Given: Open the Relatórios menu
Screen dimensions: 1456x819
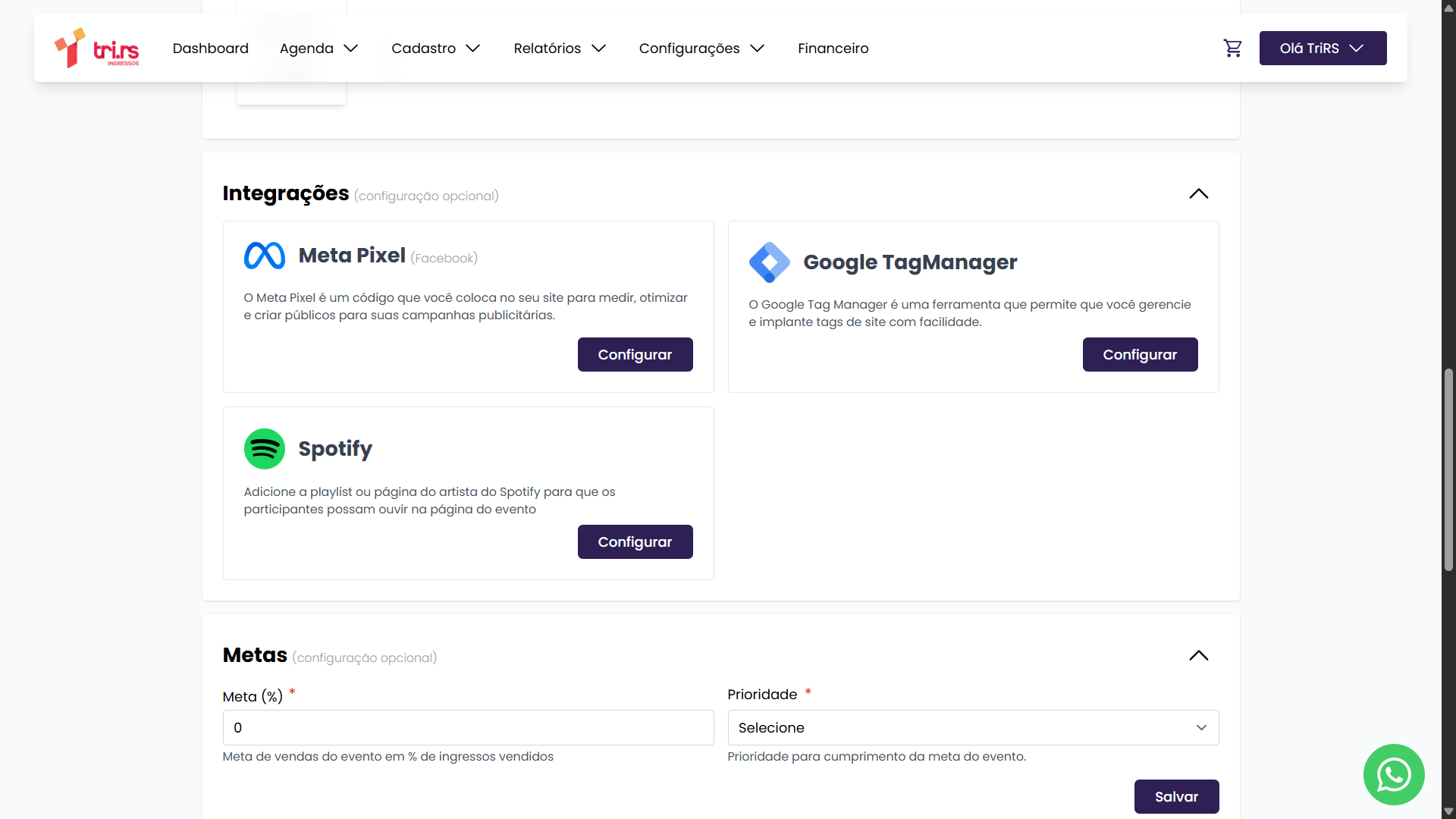Looking at the screenshot, I should click(x=560, y=49).
